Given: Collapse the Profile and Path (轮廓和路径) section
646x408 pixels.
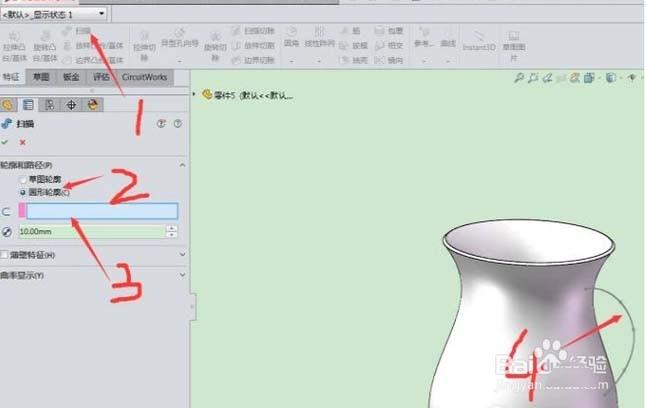Looking at the screenshot, I should click(183, 165).
